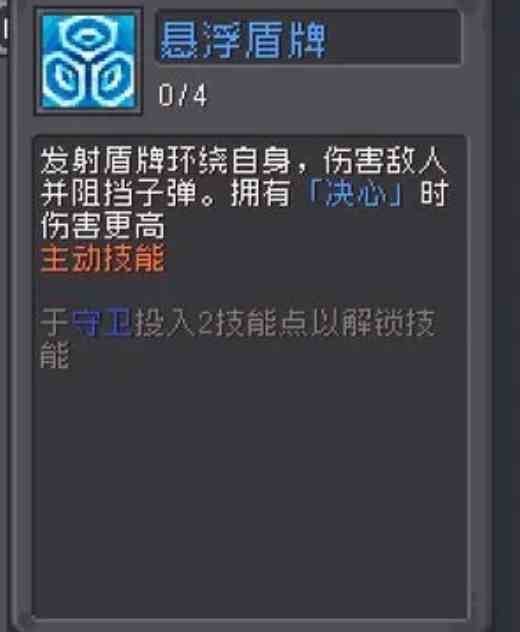Click the 拥有 text before 决心
Image resolution: width=520 pixels, height=632 pixels.
pos(261,193)
